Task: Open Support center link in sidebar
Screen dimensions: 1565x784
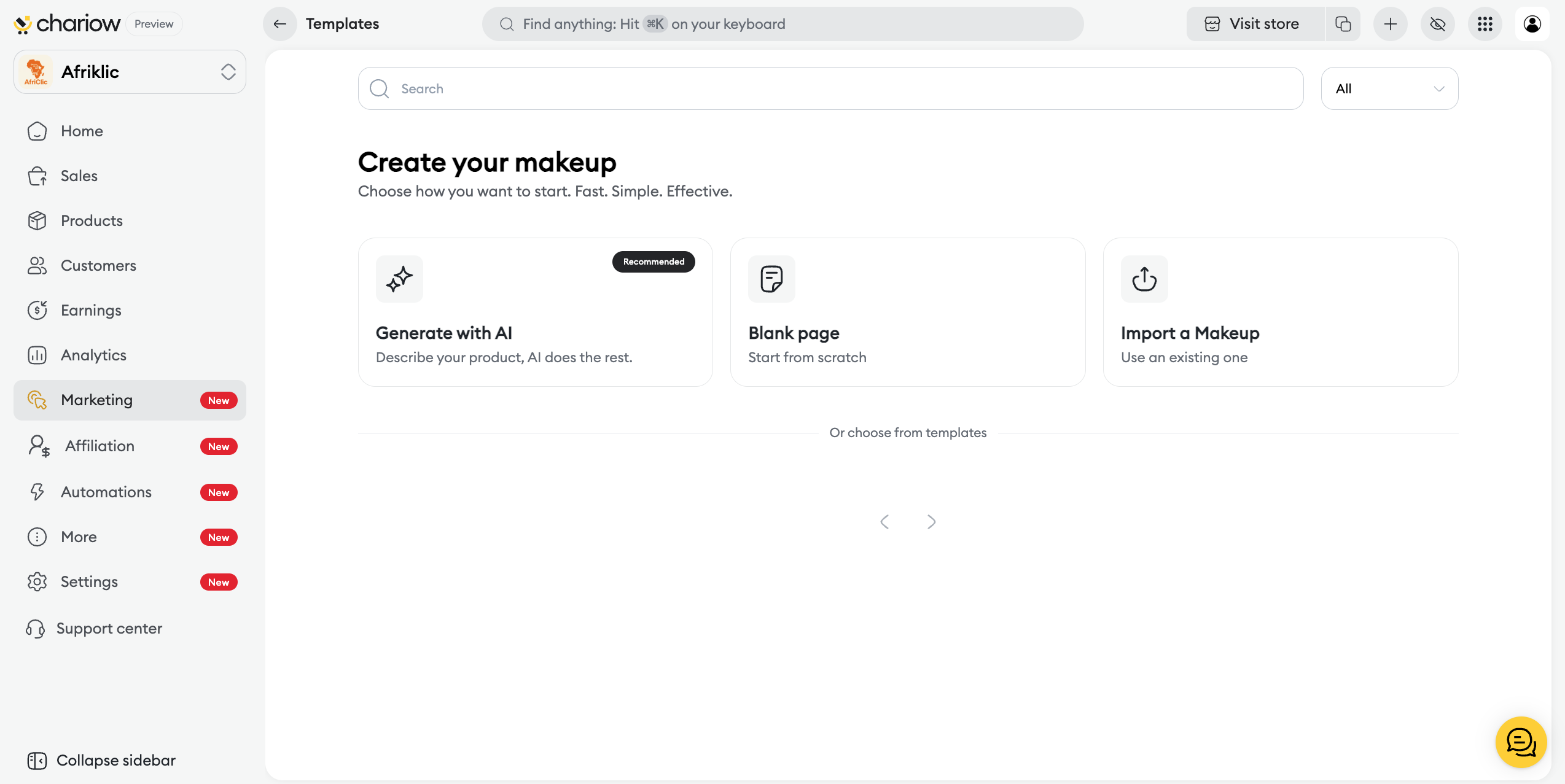Action: pos(109,629)
